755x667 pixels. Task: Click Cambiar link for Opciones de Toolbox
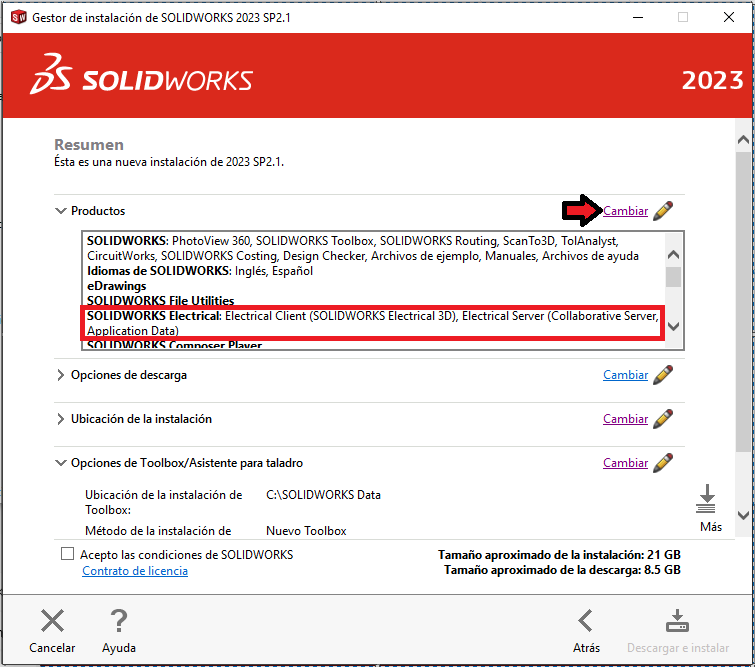pos(625,463)
